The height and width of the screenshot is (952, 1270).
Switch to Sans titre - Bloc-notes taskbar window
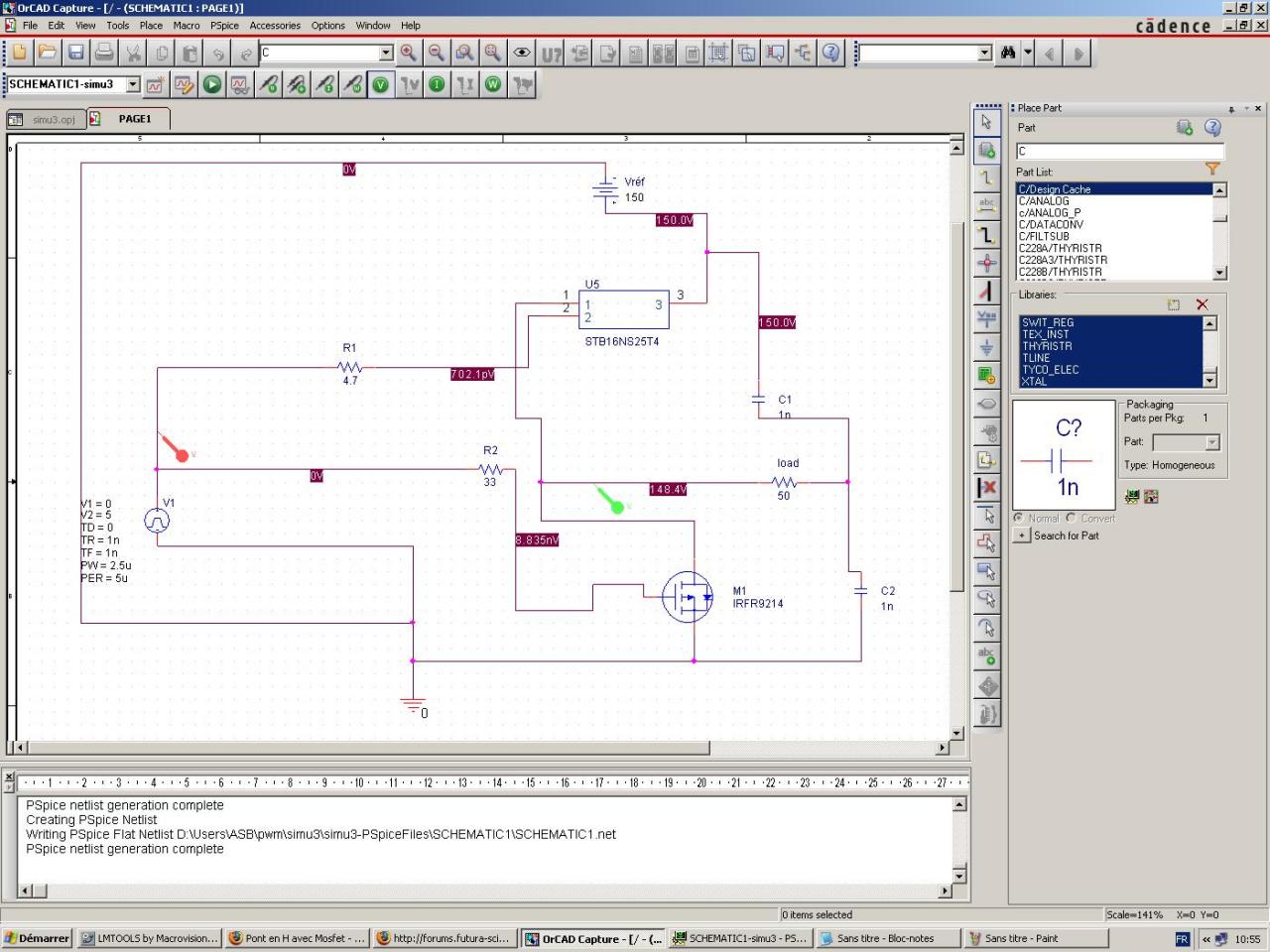click(889, 938)
